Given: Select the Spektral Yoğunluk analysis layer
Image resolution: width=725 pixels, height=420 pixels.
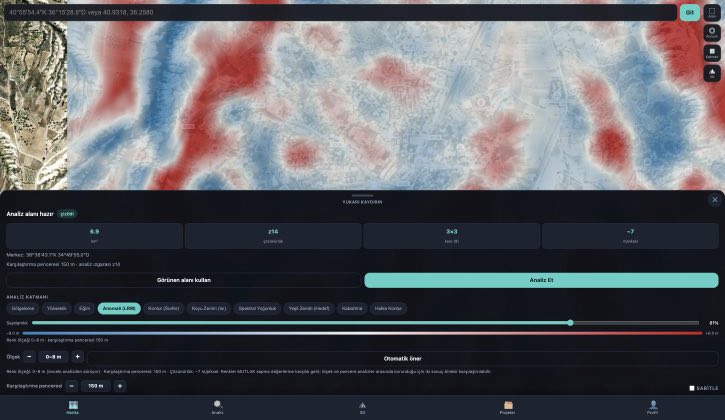Looking at the screenshot, I should [x=257, y=309].
